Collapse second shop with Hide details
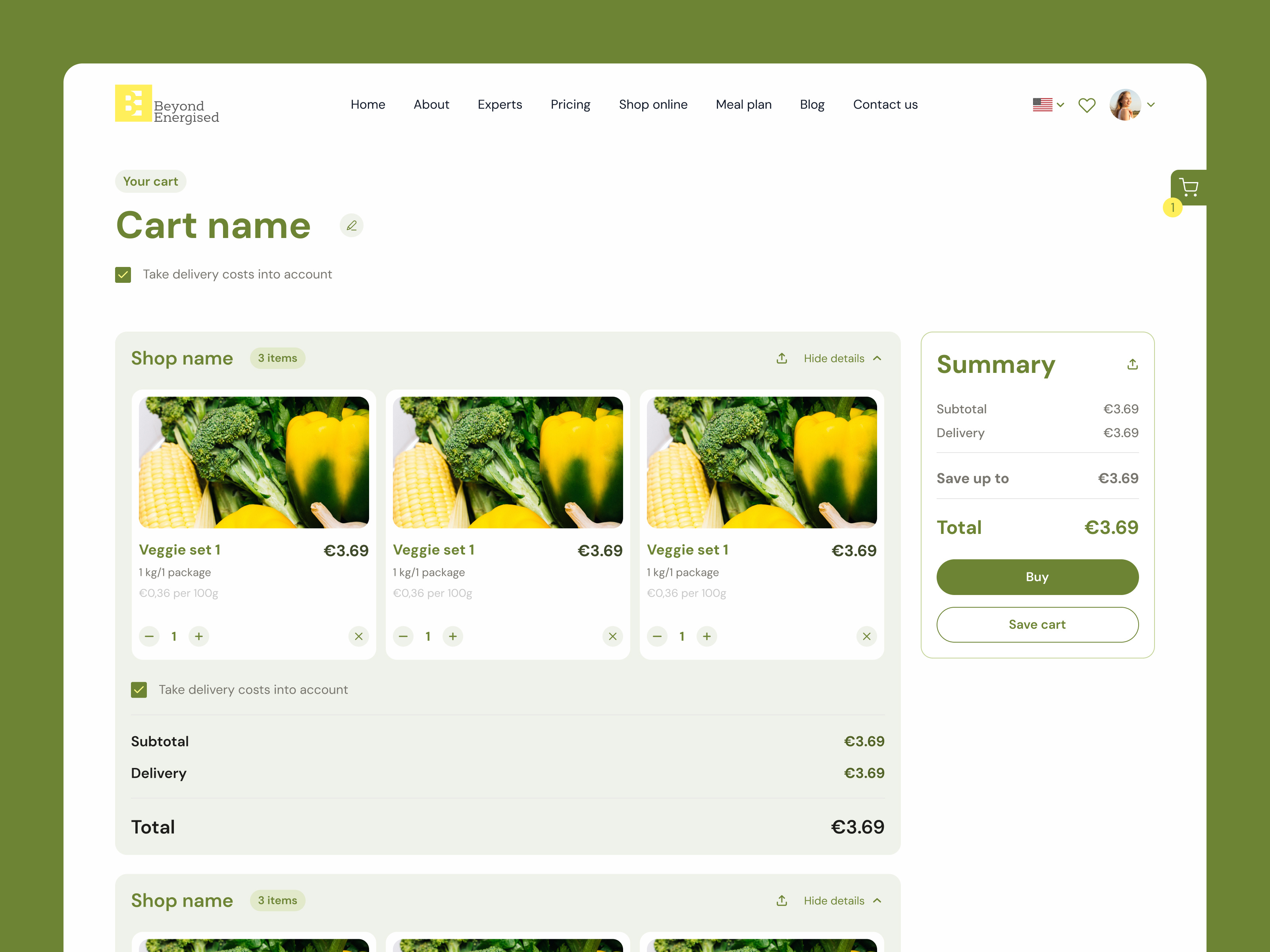The width and height of the screenshot is (1270, 952). (x=841, y=900)
